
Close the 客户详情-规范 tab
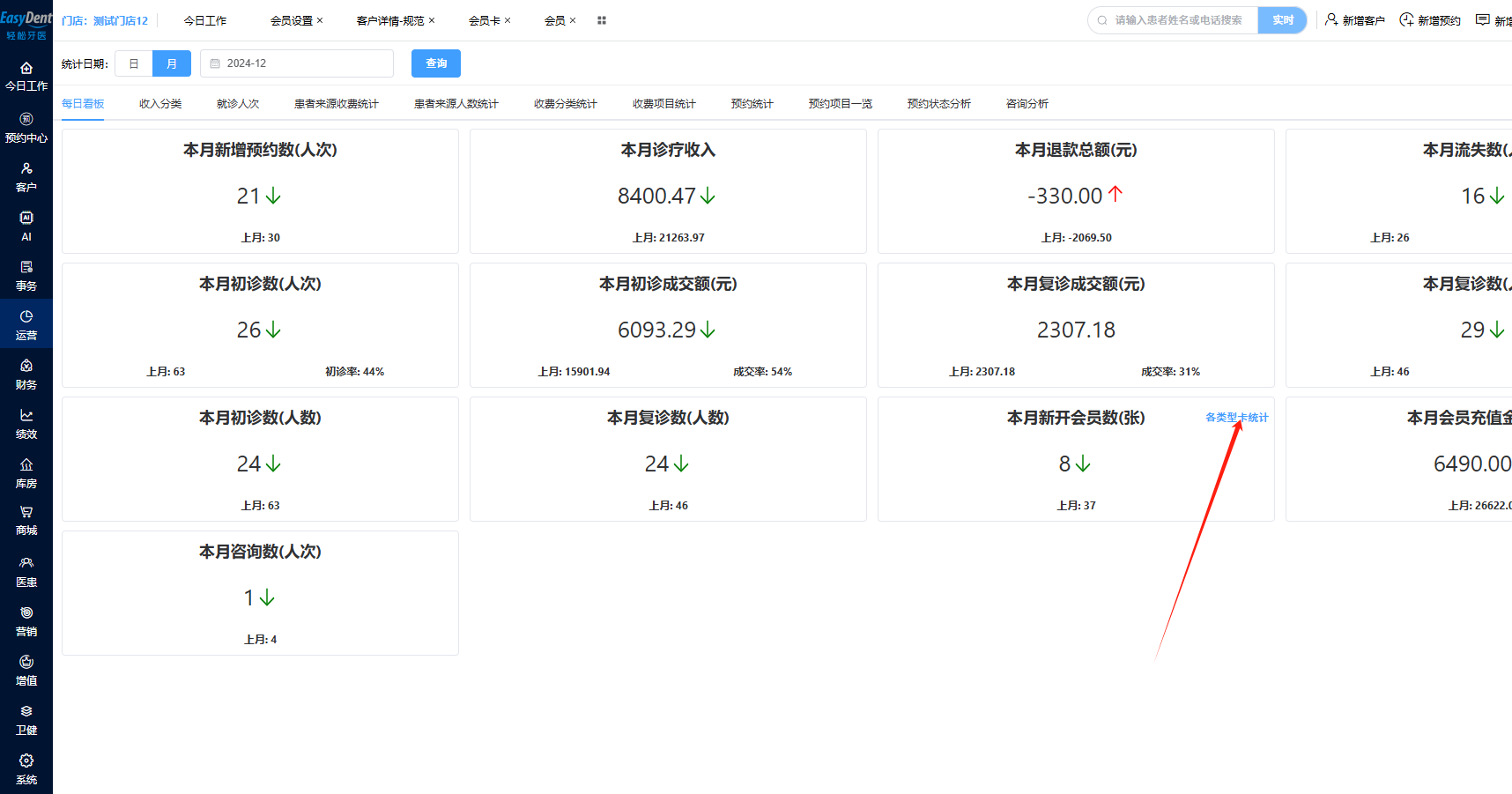click(x=432, y=20)
